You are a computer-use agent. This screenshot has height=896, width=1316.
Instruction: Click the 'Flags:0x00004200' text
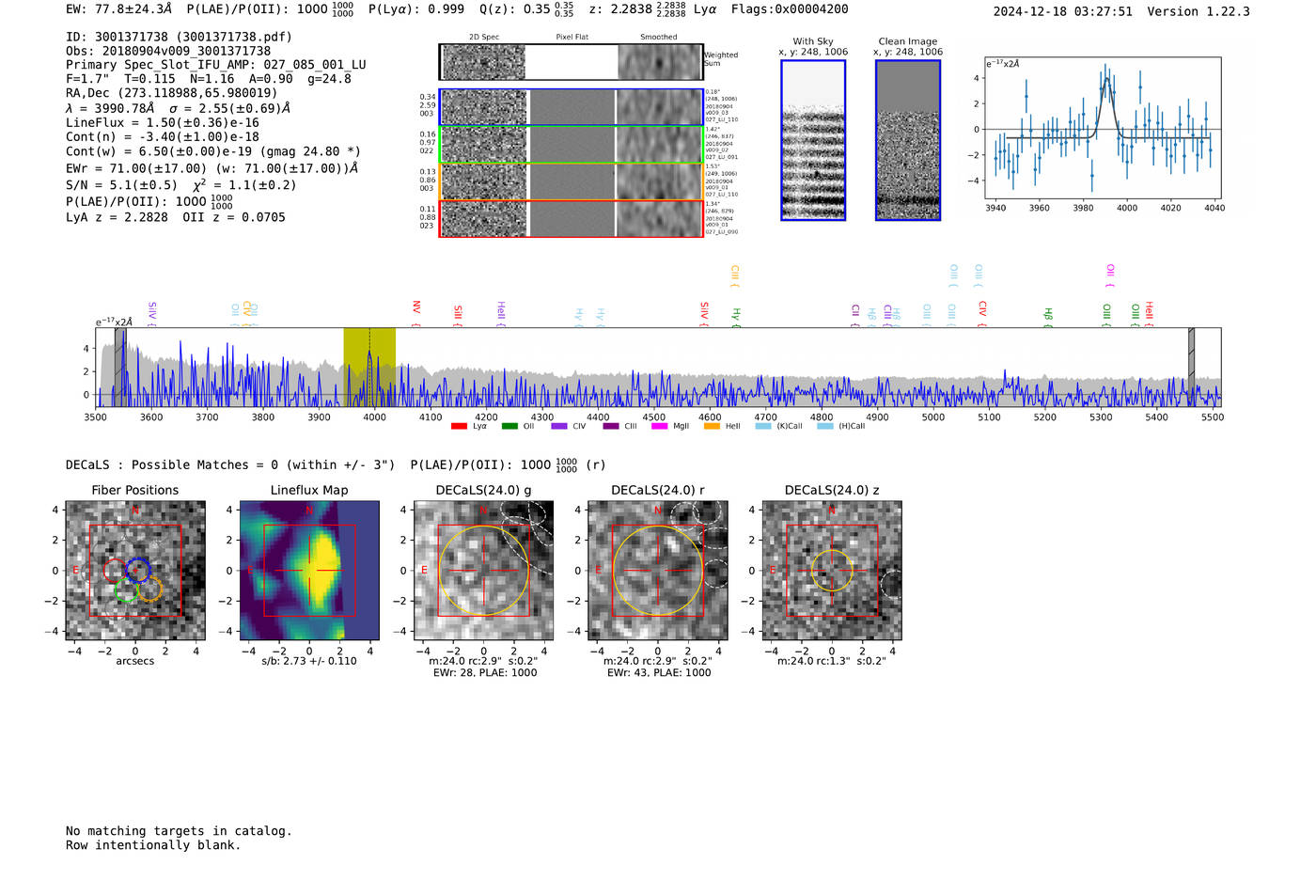click(790, 8)
